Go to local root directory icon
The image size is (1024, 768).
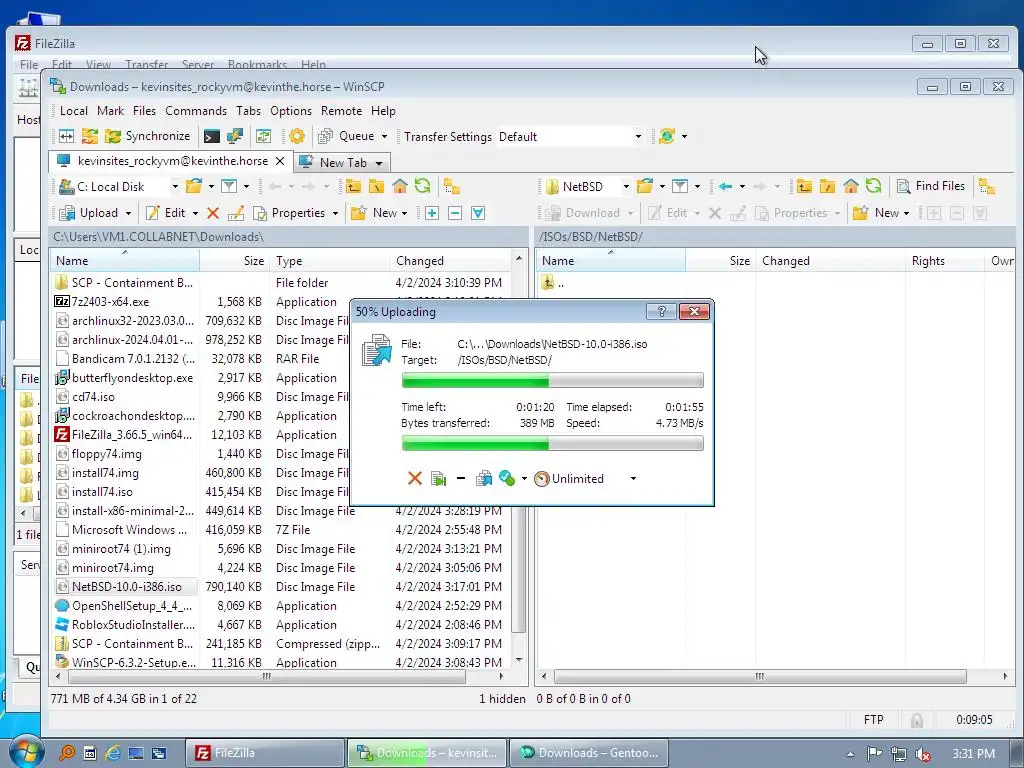(x=376, y=186)
